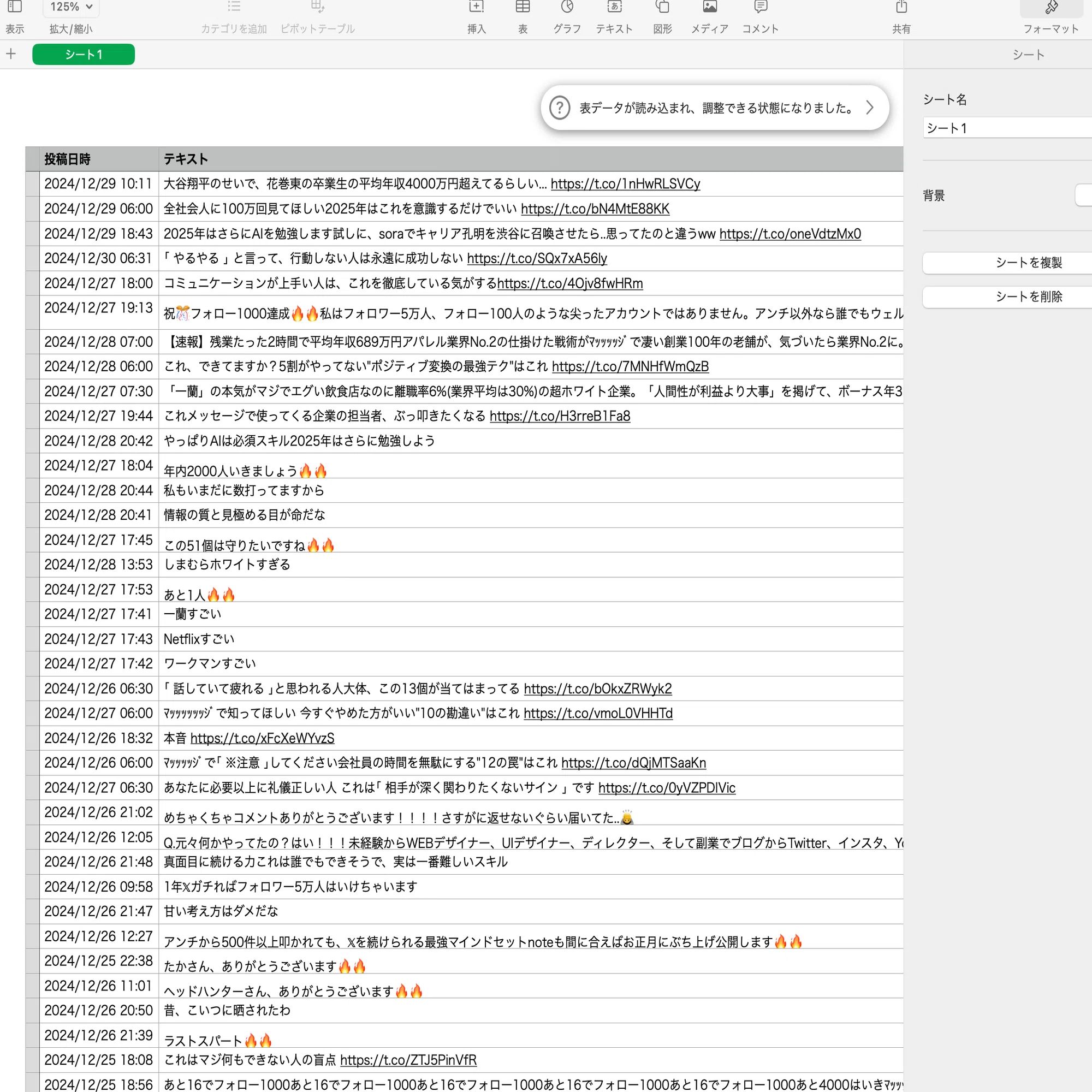Open link https://t.co/4Ojv8fwHRm
Image resolution: width=1092 pixels, height=1092 pixels.
click(569, 283)
